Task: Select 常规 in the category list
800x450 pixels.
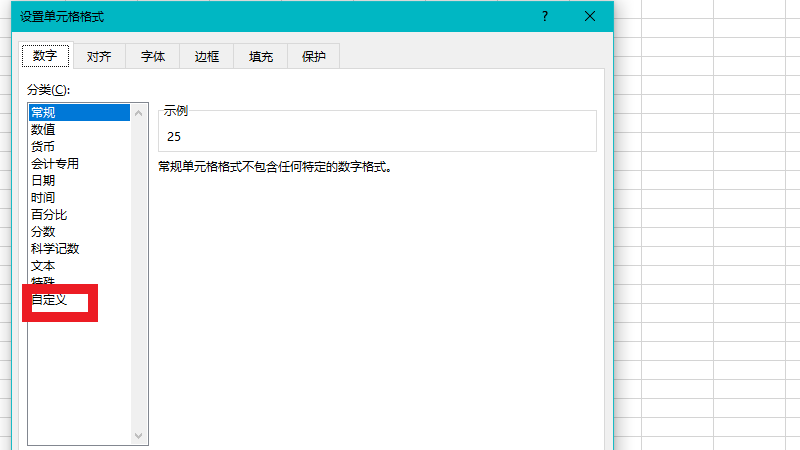Action: (x=43, y=112)
